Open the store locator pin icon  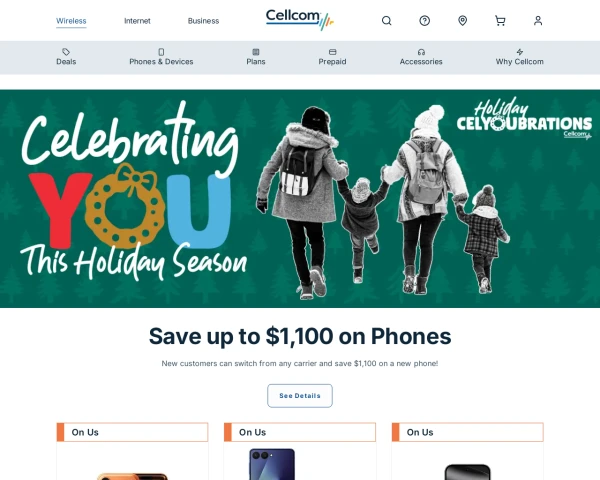click(x=462, y=21)
